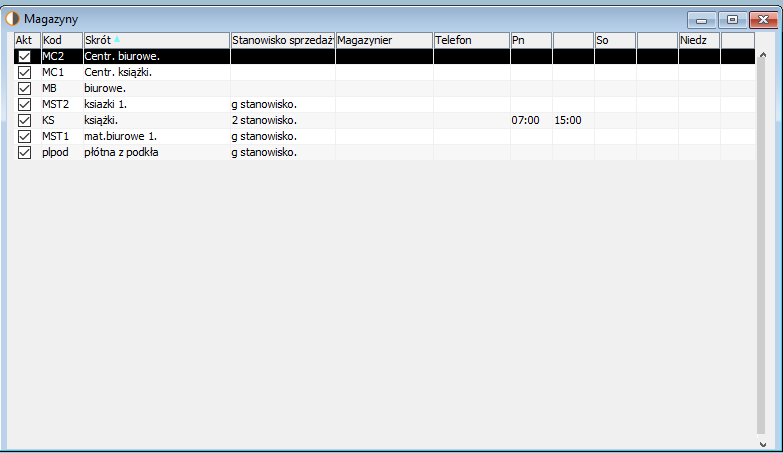The width and height of the screenshot is (783, 453).
Task: Toggle Akt checkbox in KS row
Action: click(x=24, y=120)
